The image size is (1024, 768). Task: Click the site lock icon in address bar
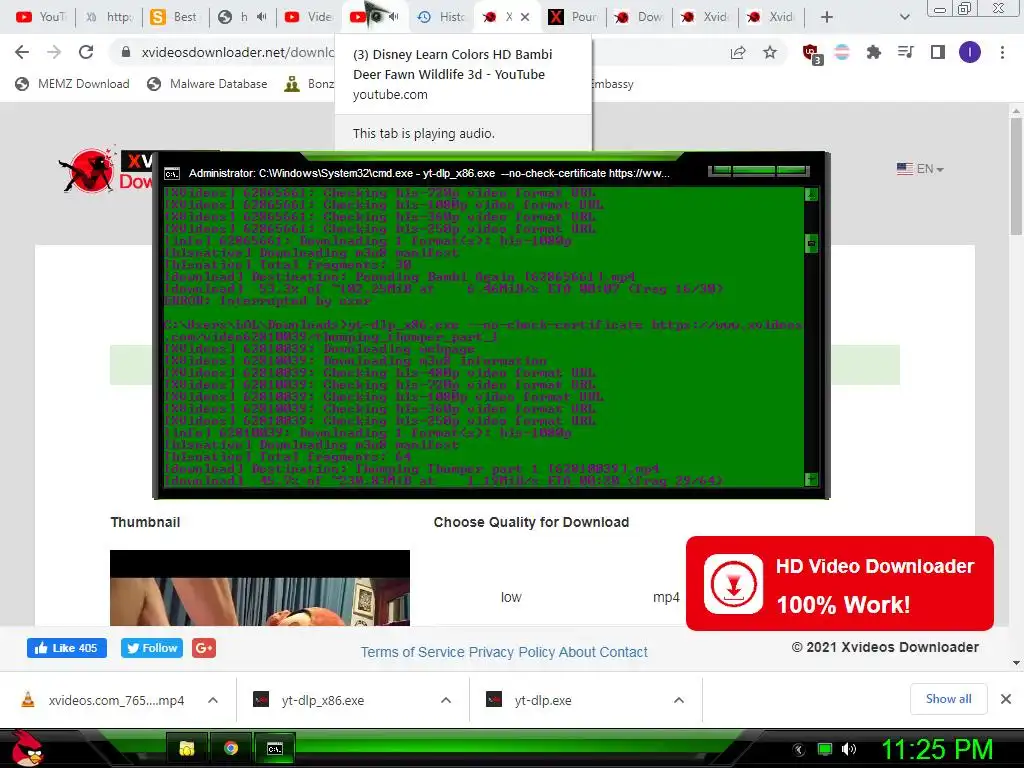[x=127, y=52]
